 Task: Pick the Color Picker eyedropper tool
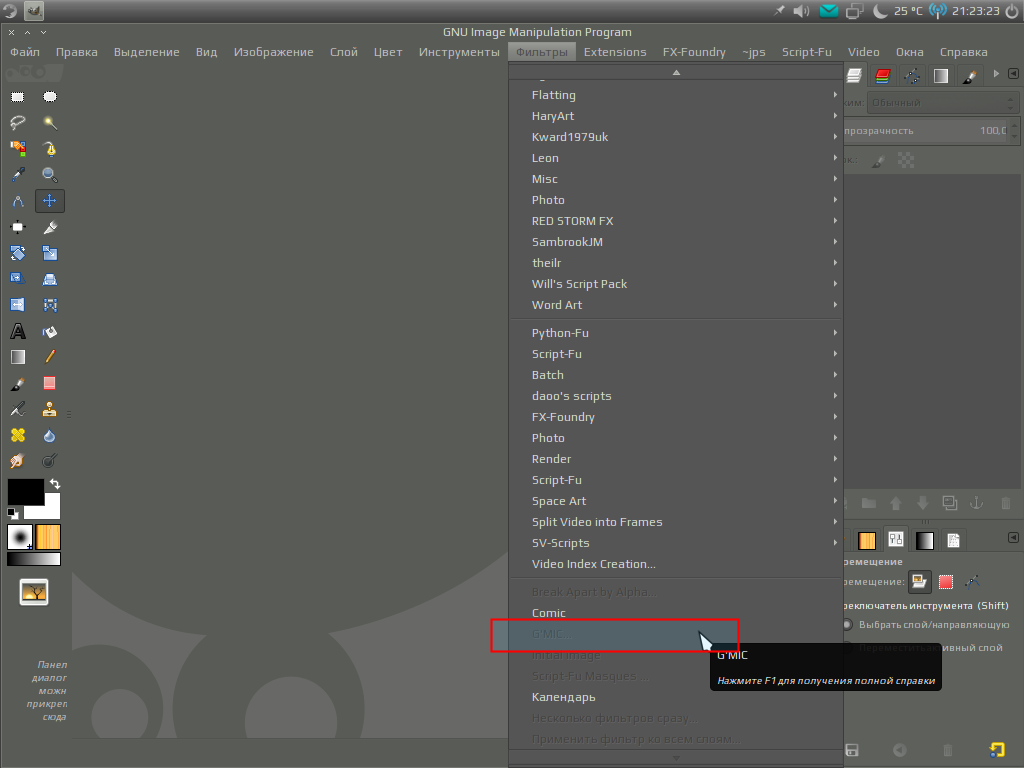point(18,175)
